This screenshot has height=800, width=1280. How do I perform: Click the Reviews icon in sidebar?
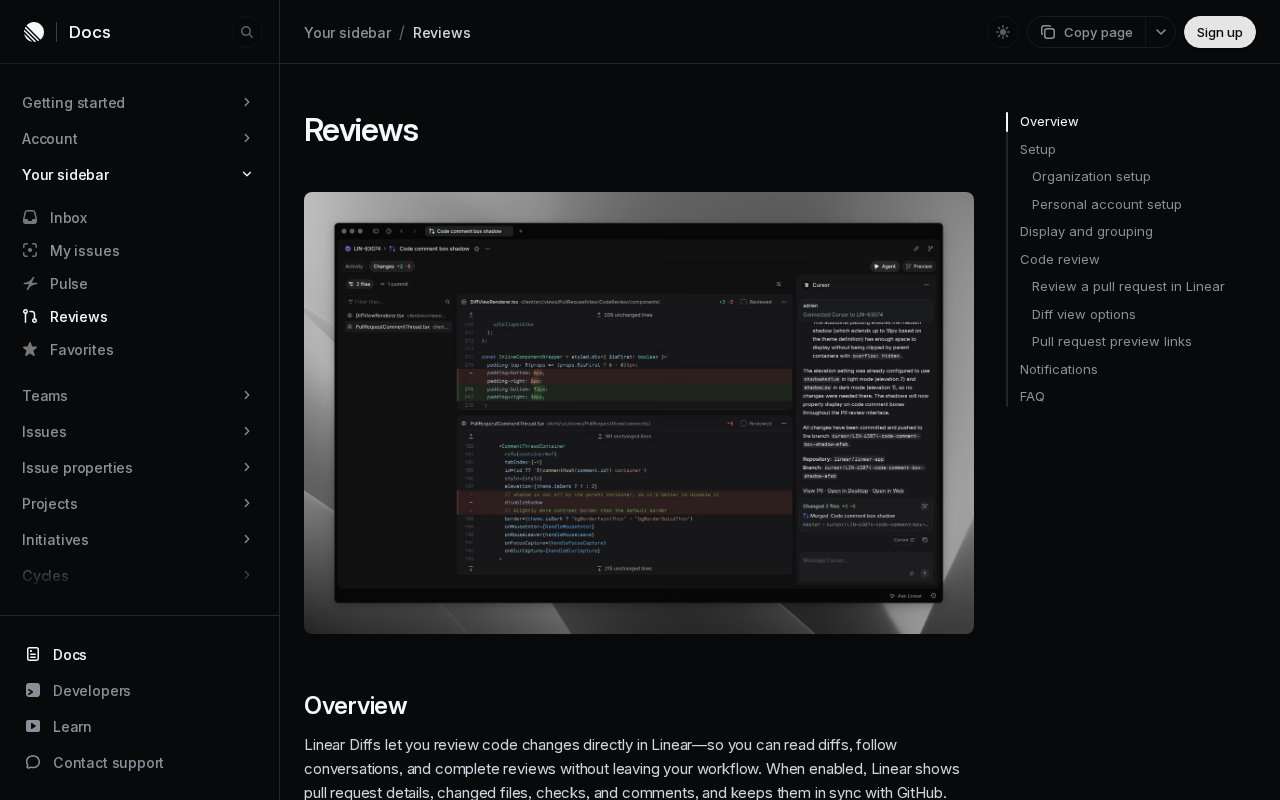(x=30, y=316)
